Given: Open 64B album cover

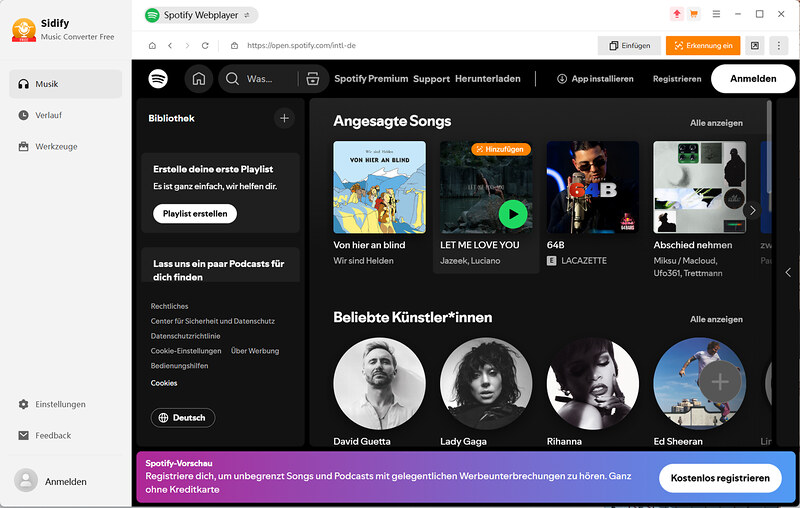Looking at the screenshot, I should point(592,187).
